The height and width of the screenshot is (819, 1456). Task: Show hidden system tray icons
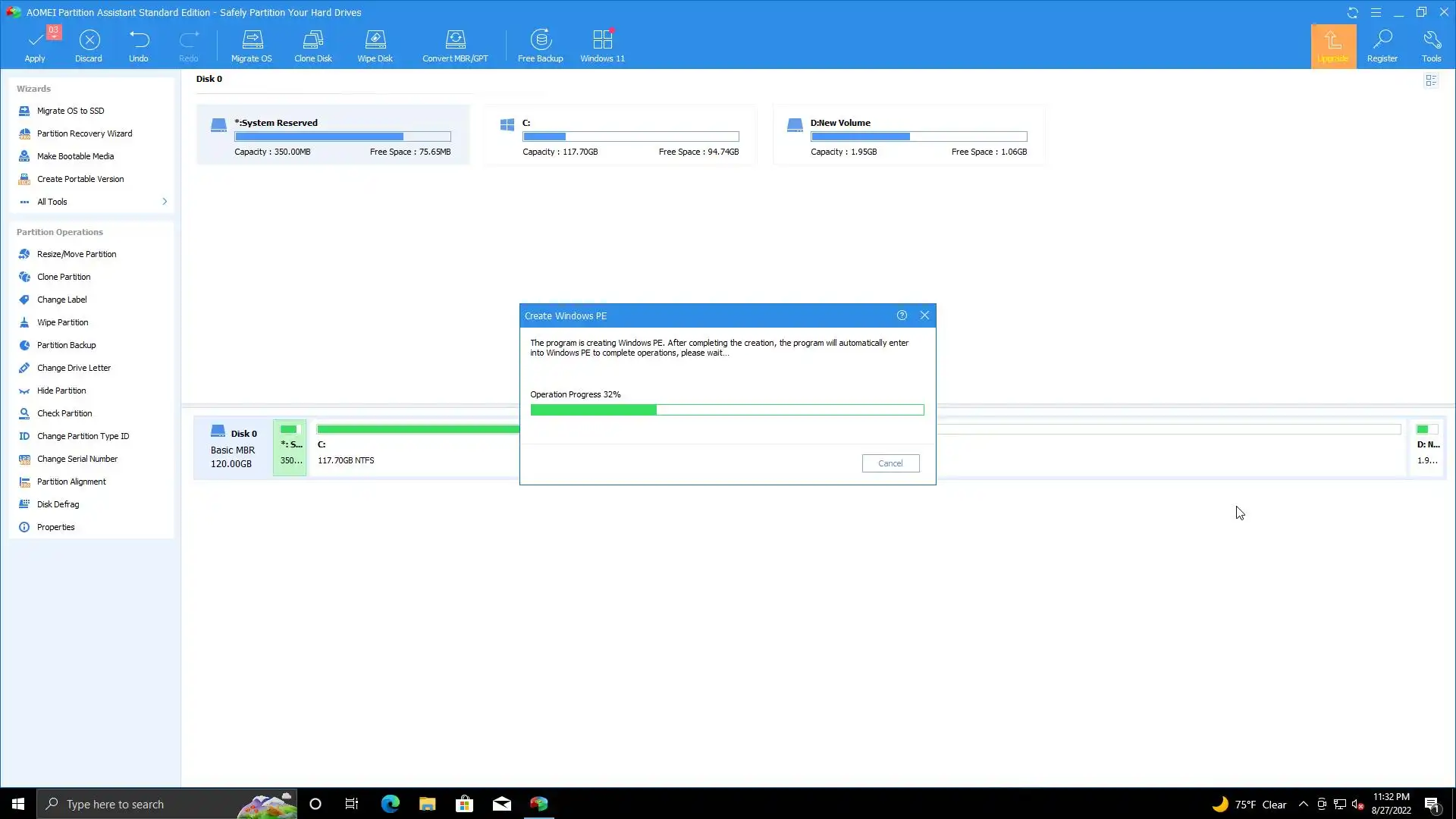1303,805
